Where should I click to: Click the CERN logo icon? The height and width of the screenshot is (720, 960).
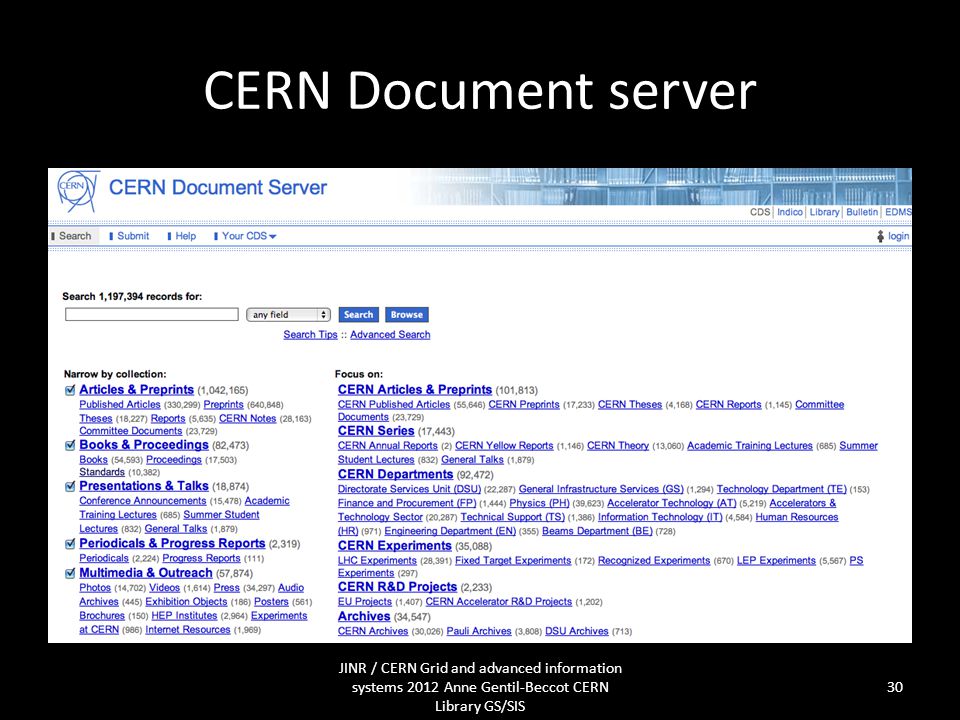[x=78, y=190]
